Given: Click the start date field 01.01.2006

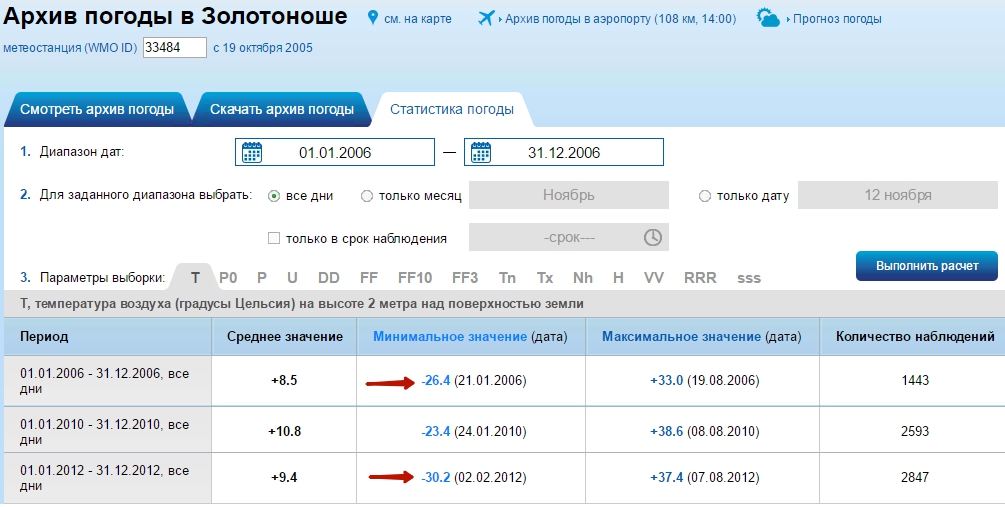Looking at the screenshot, I should pos(335,153).
